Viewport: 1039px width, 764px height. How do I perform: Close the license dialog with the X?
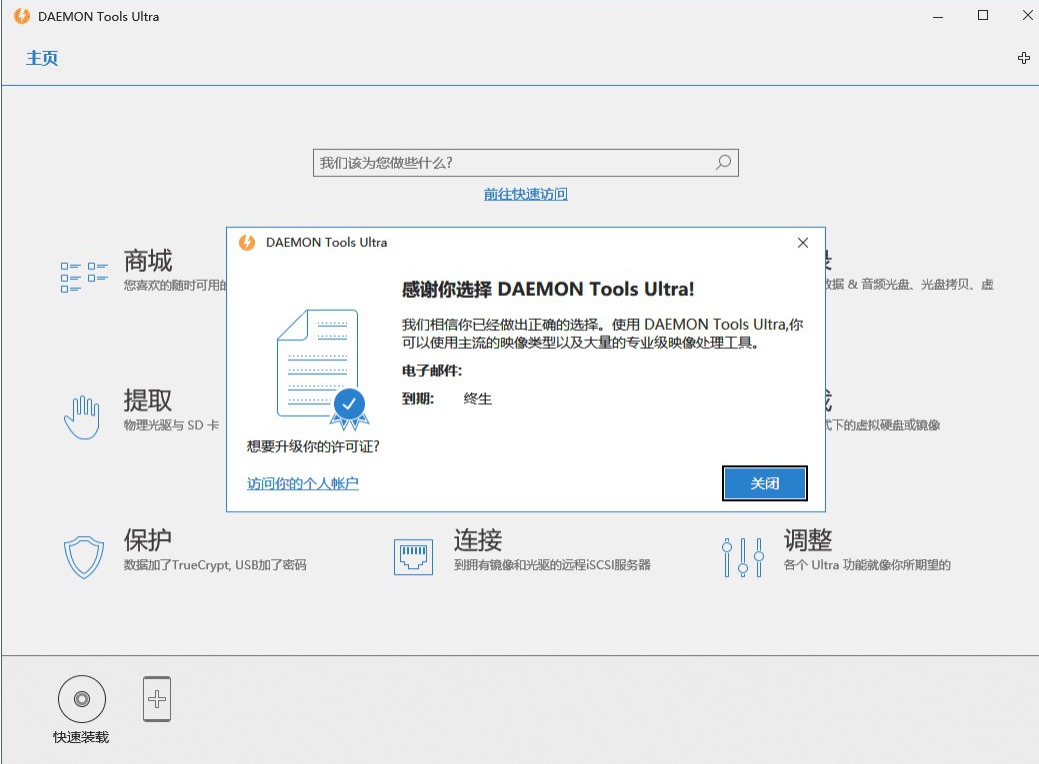pyautogui.click(x=802, y=243)
